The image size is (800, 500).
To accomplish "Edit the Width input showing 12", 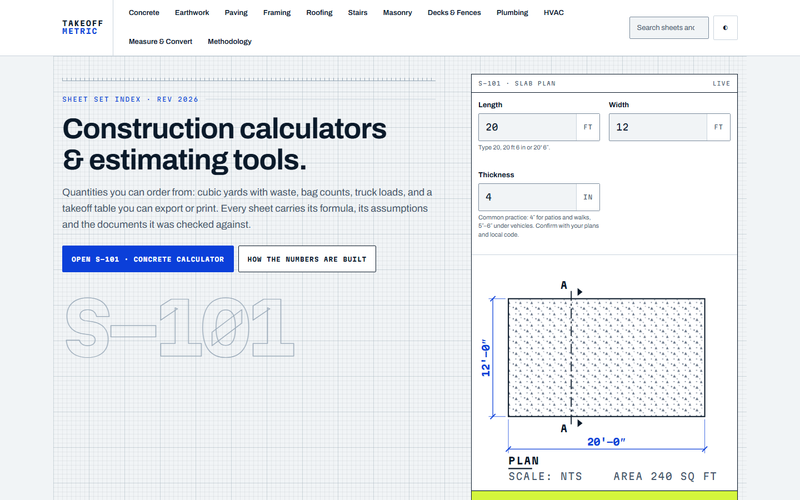I will (x=658, y=127).
